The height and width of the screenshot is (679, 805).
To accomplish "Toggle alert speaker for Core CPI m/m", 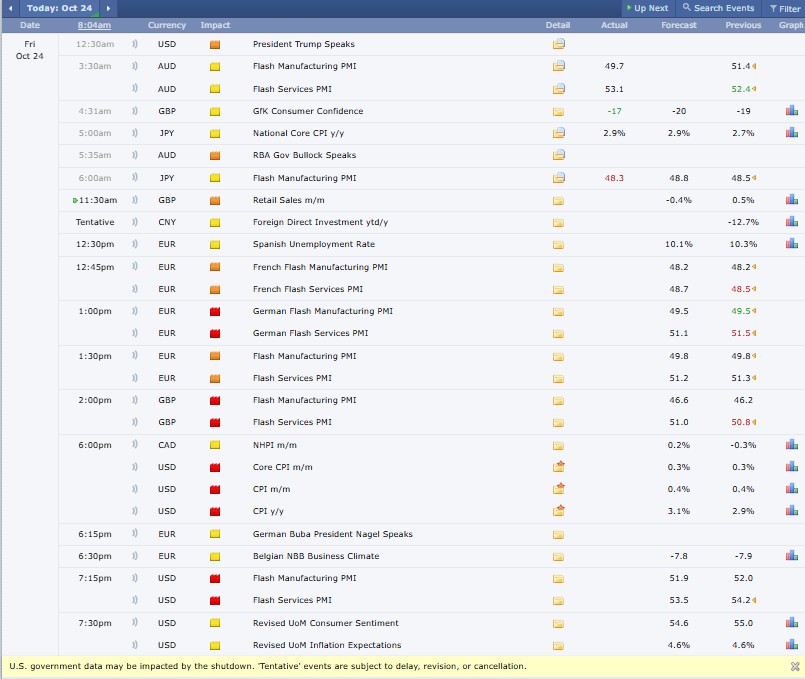I will (134, 467).
